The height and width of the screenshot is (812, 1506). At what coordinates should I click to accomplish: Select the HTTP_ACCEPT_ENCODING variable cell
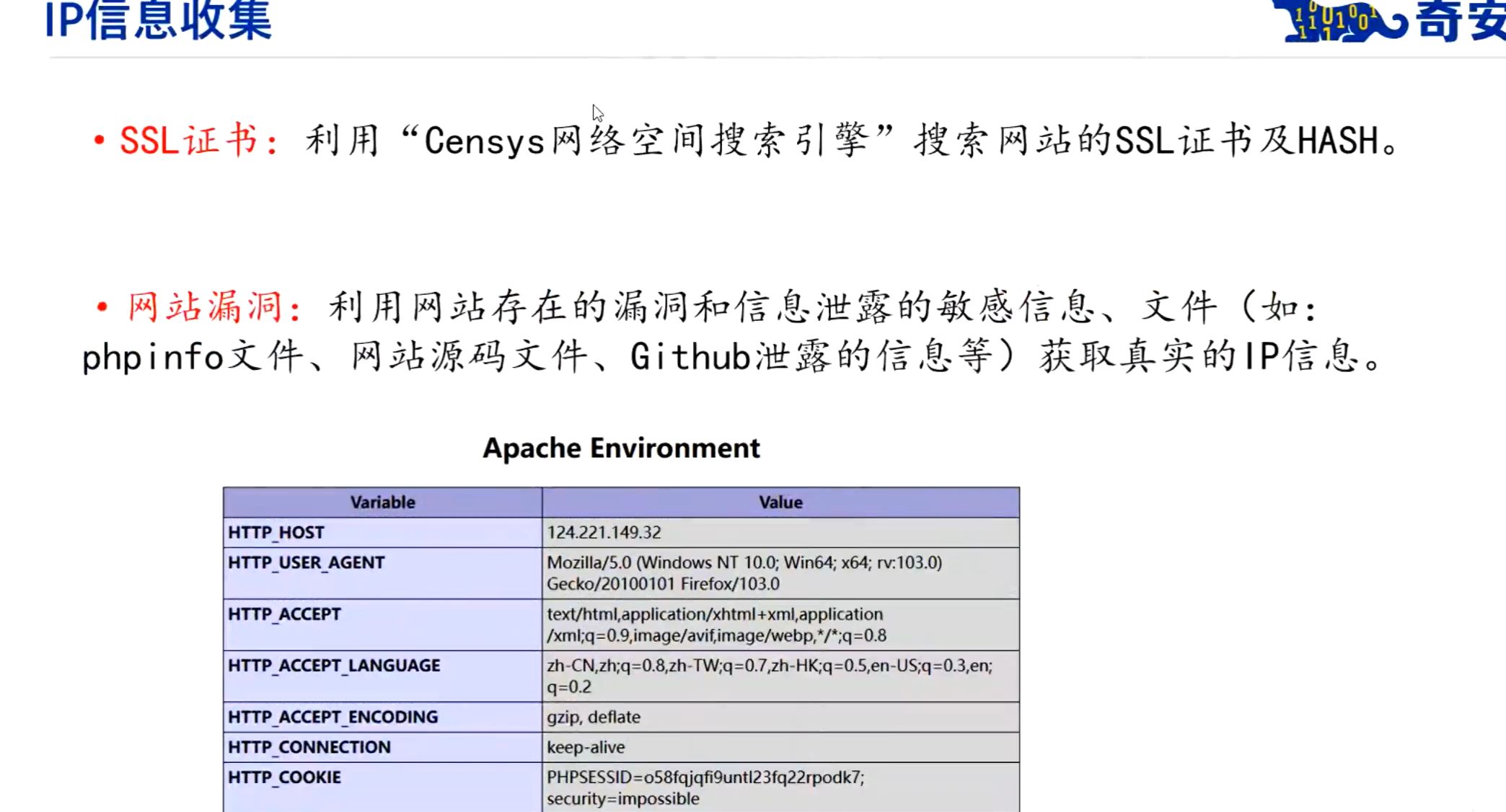[x=333, y=717]
